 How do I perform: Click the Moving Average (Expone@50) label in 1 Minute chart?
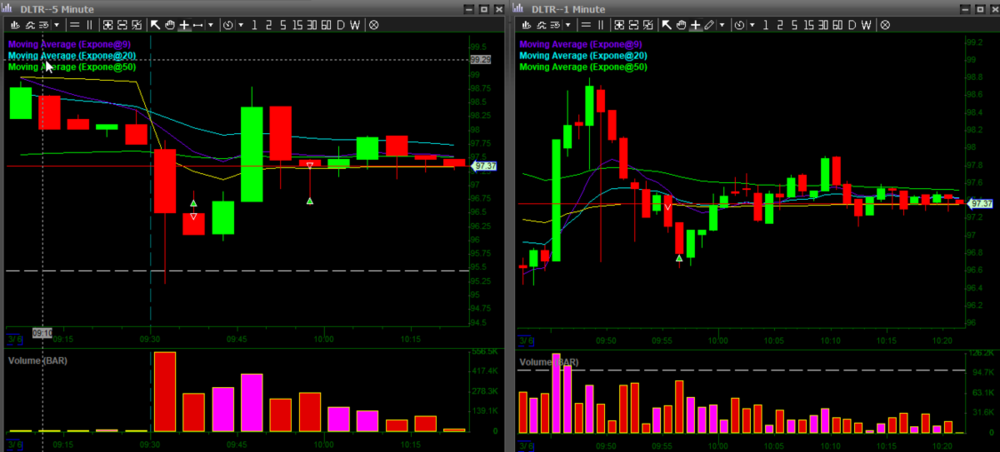click(x=583, y=67)
